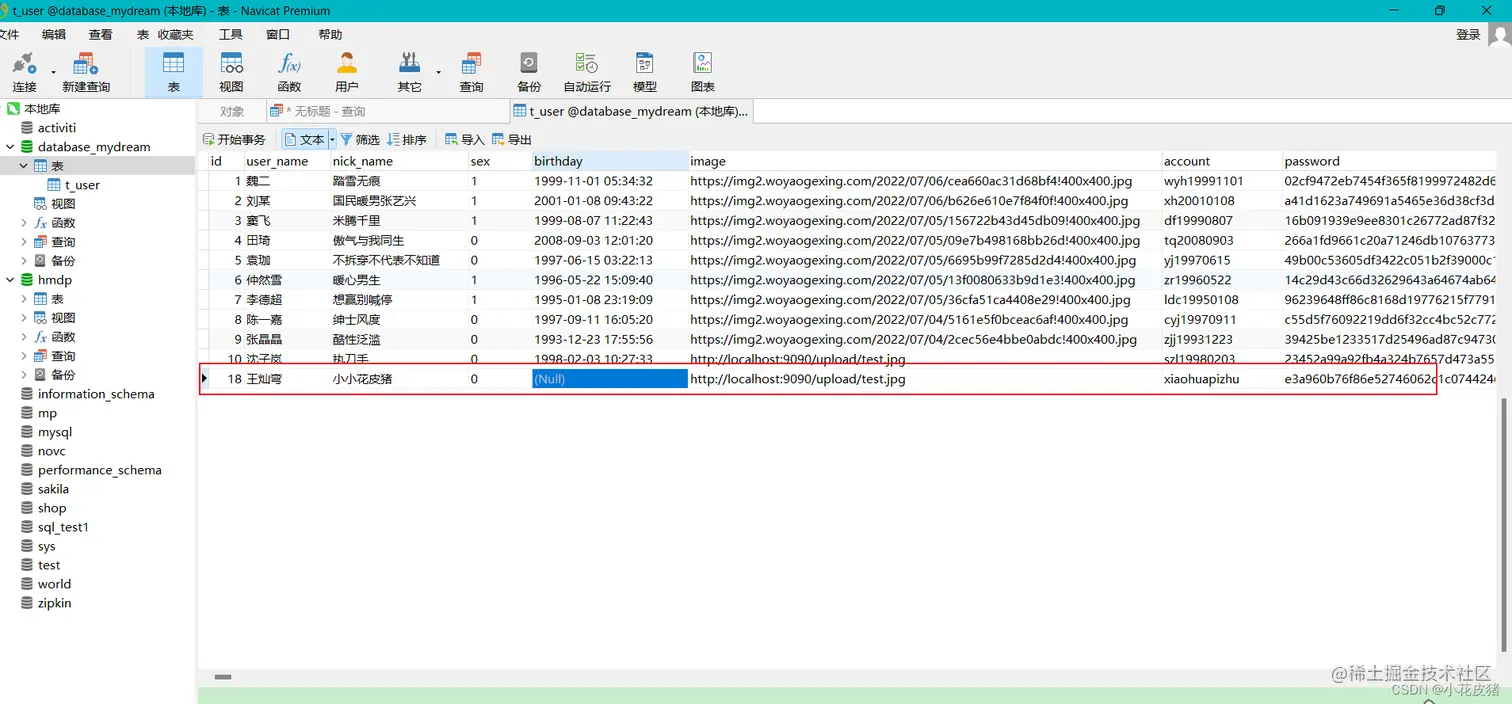The image size is (1512, 704).
Task: Expand the 查询 node under database_mydream
Action: point(24,242)
